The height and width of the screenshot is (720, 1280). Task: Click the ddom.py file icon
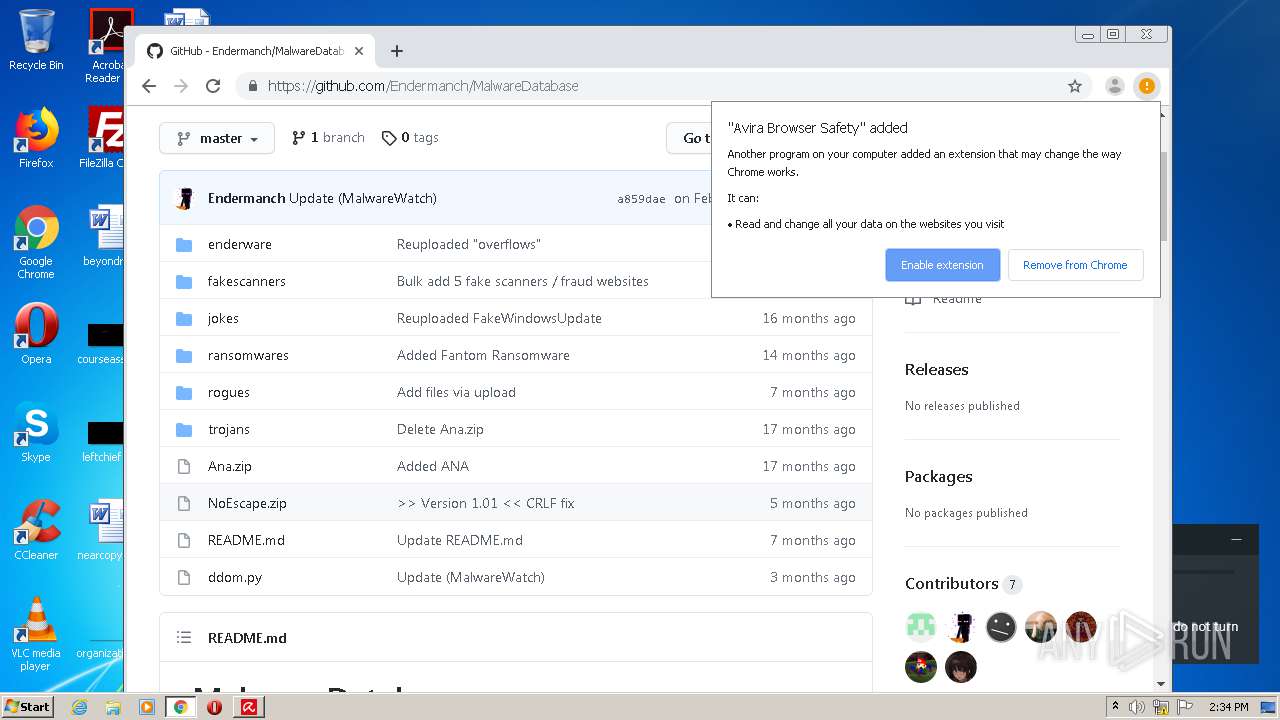pyautogui.click(x=184, y=577)
